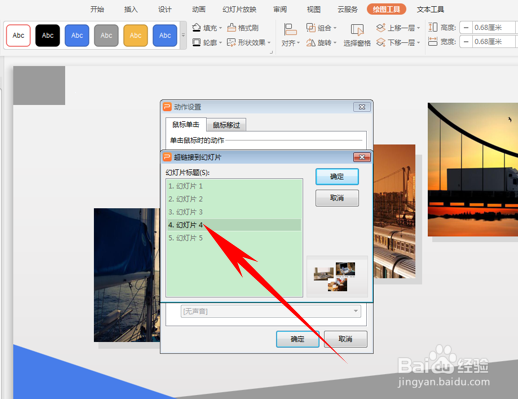Click 取消 in hyperlink-to-slide dialog

click(x=337, y=198)
